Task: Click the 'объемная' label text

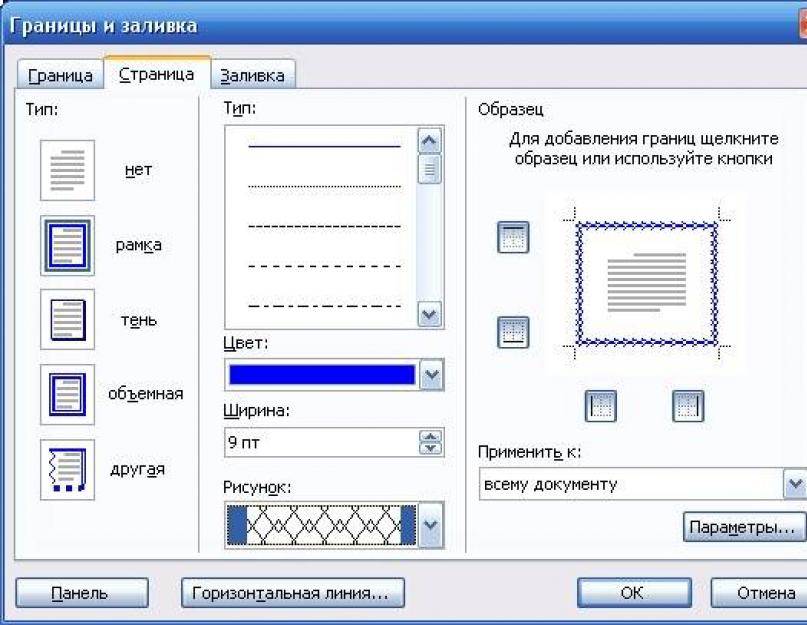Action: [145, 394]
